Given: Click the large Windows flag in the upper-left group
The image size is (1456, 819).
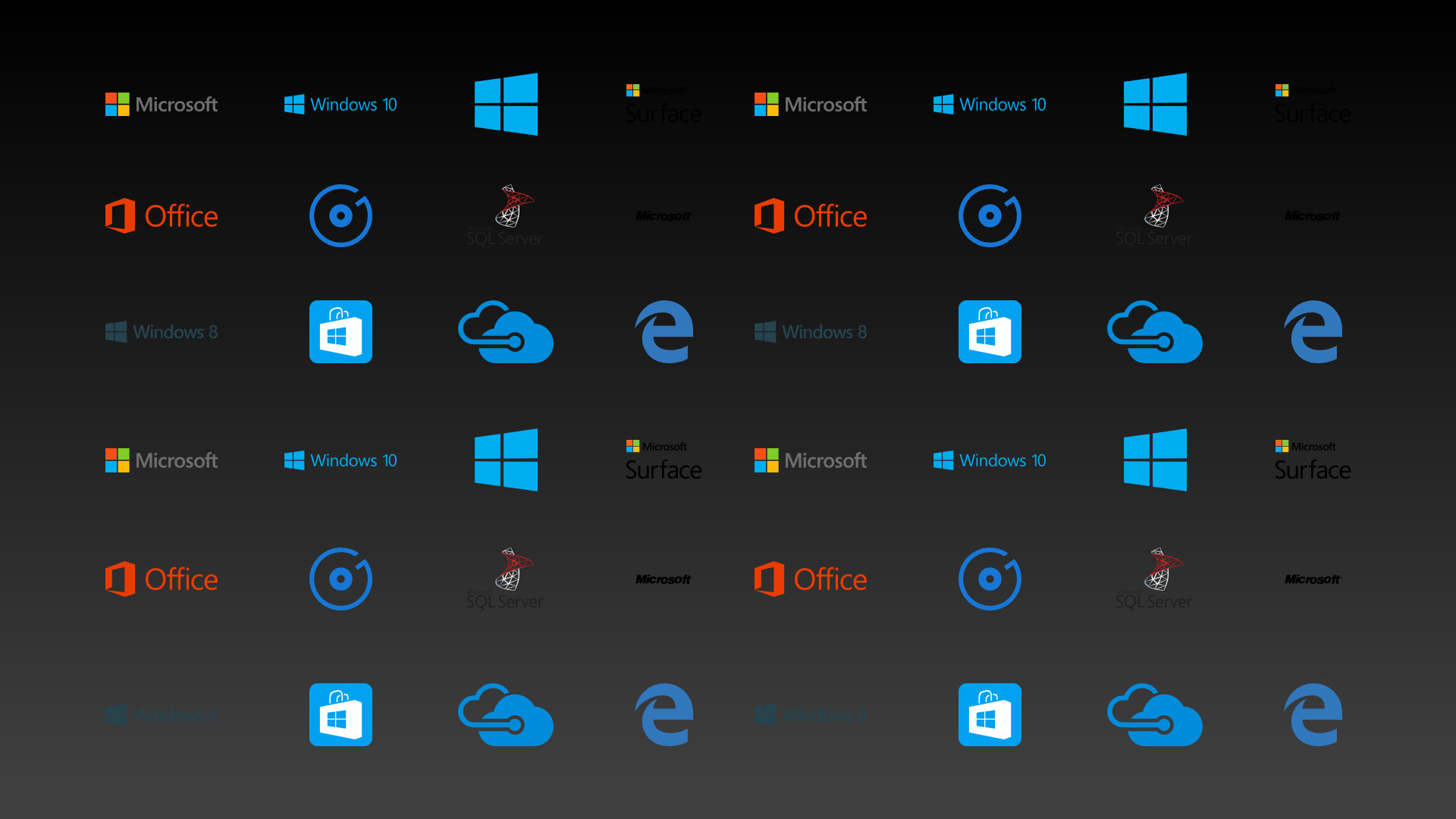Looking at the screenshot, I should click(x=506, y=105).
